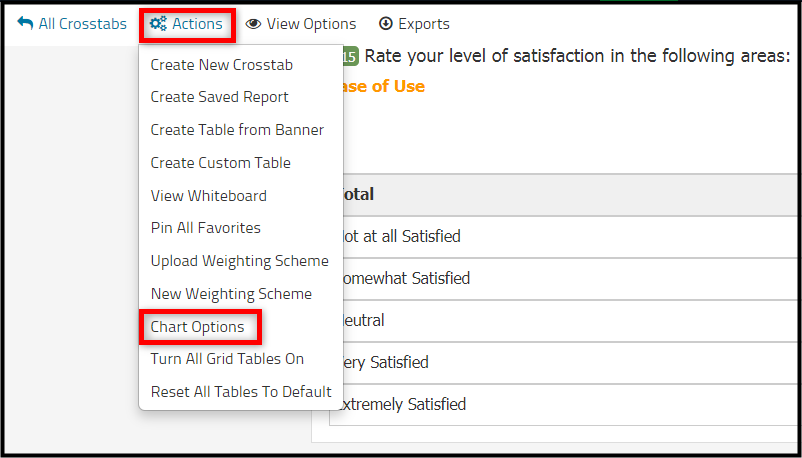Select Reset All Tables To Default
Screen dimensions: 802x458
(240, 392)
